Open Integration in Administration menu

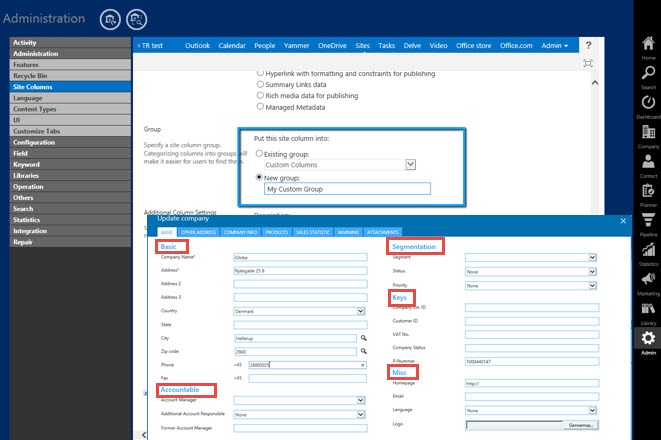click(x=70, y=231)
